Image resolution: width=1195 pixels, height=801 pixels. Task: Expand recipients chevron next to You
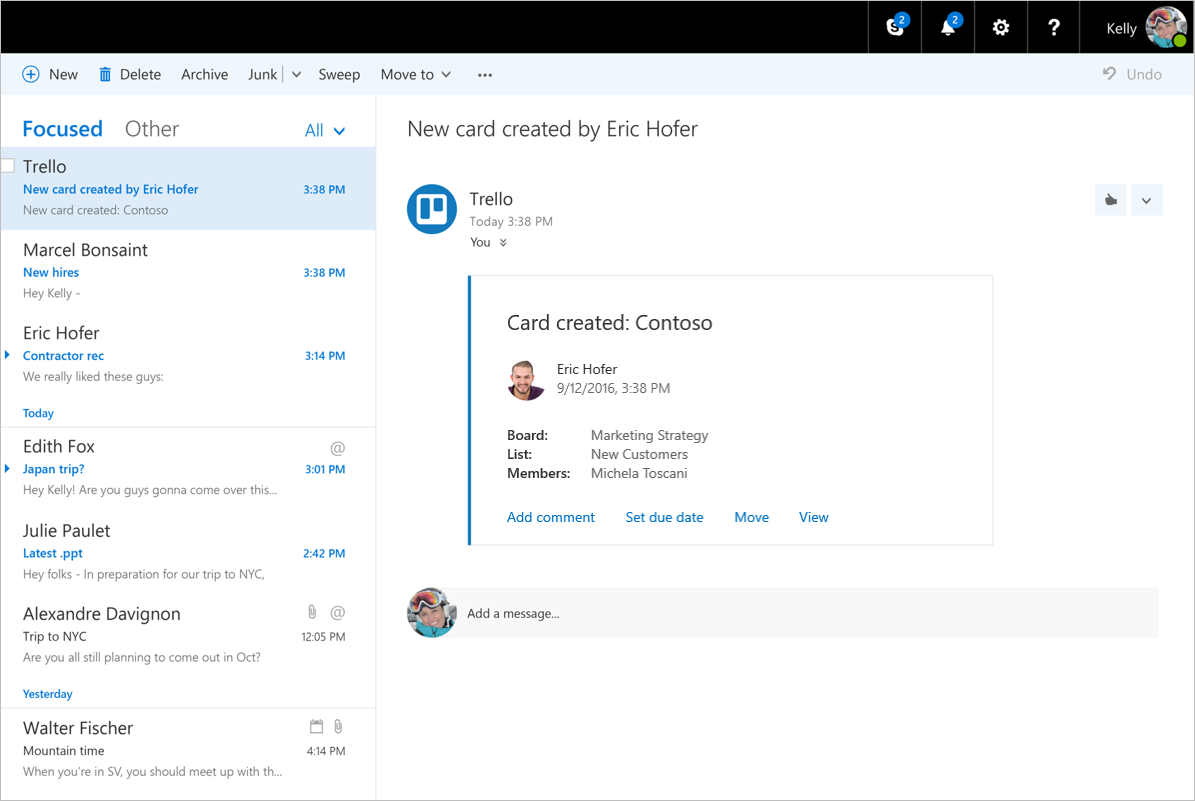click(503, 243)
